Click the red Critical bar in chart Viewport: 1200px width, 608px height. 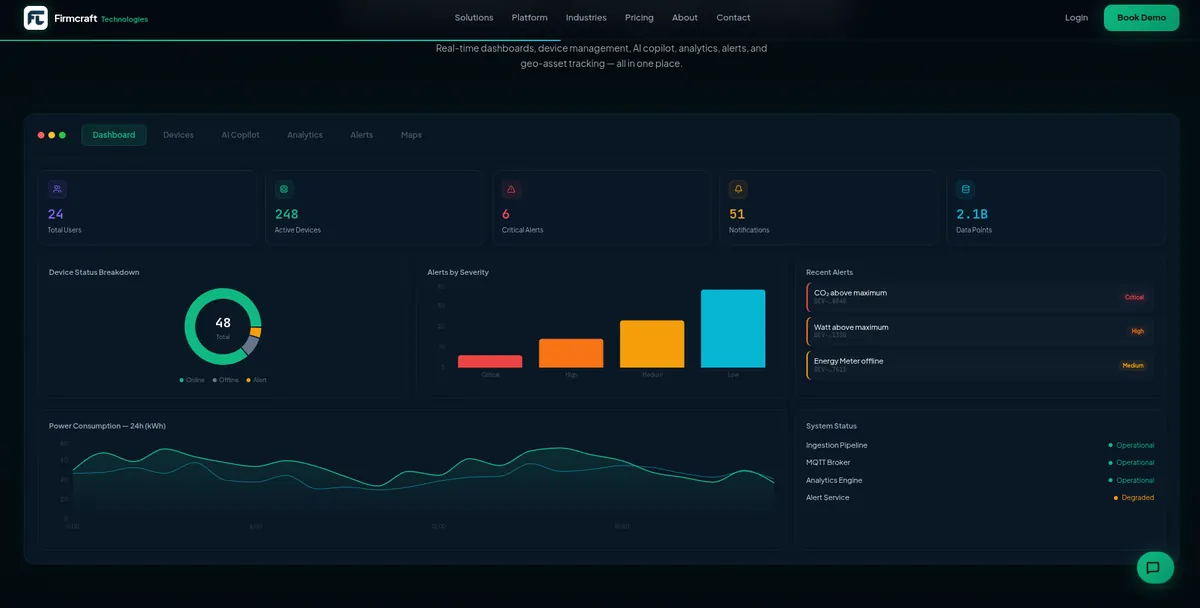[x=490, y=362]
